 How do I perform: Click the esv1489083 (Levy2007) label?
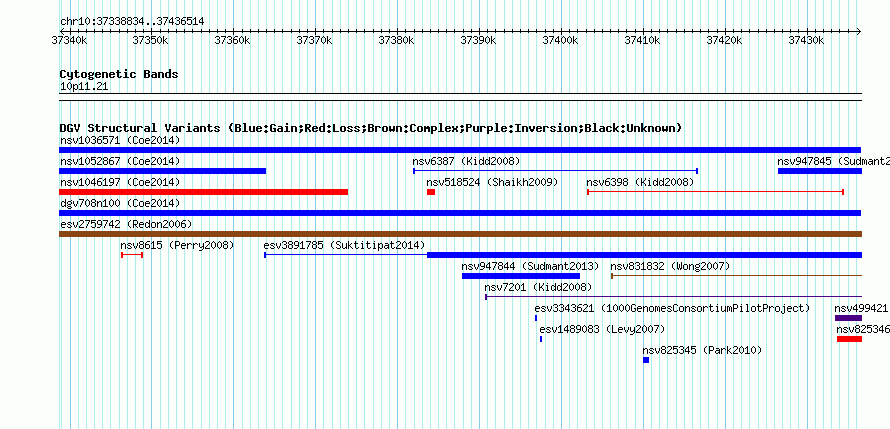(602, 329)
